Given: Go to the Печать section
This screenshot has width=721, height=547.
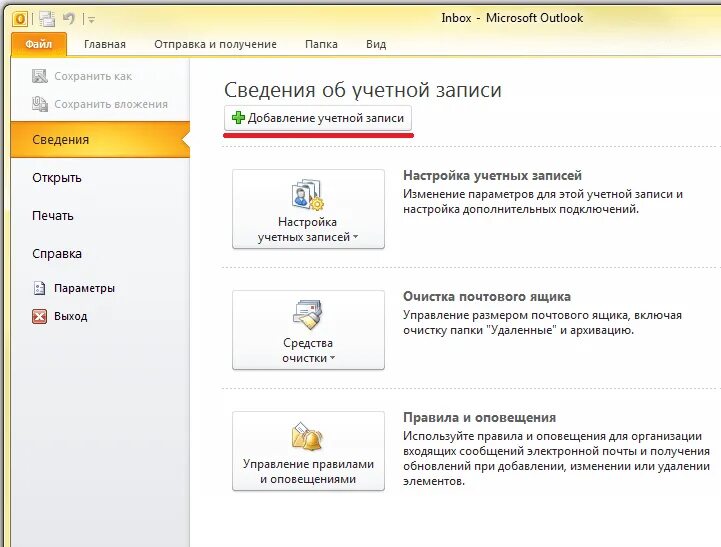Looking at the screenshot, I should (x=52, y=216).
